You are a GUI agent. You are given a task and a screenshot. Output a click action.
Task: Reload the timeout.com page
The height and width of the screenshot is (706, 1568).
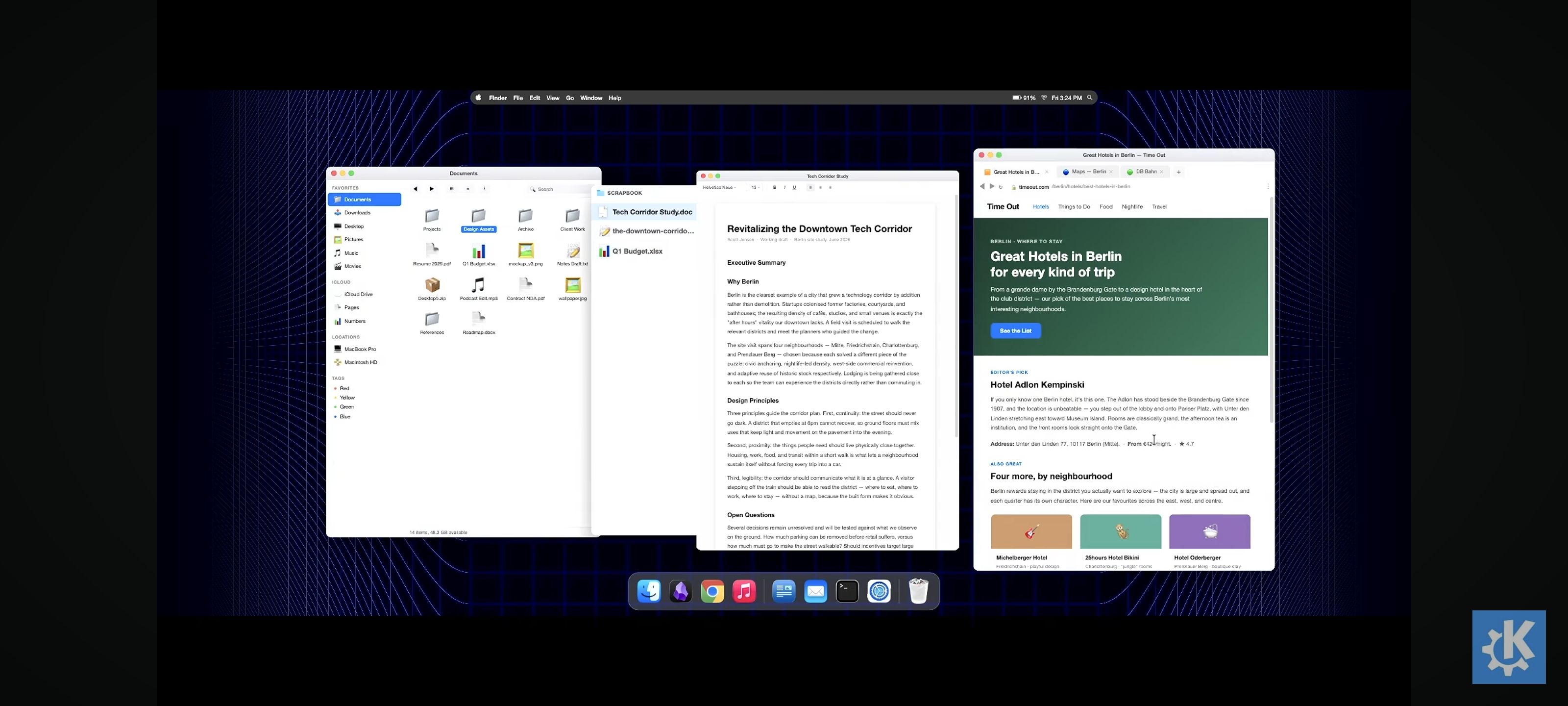1001,187
